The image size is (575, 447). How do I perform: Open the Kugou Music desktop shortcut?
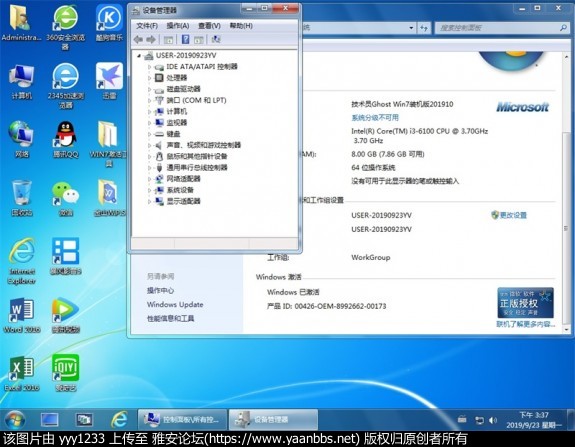[109, 22]
